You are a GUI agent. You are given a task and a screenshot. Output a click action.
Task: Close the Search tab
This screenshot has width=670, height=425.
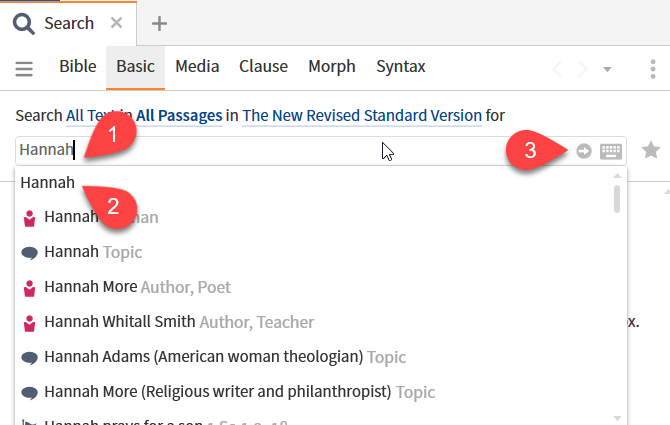(116, 23)
